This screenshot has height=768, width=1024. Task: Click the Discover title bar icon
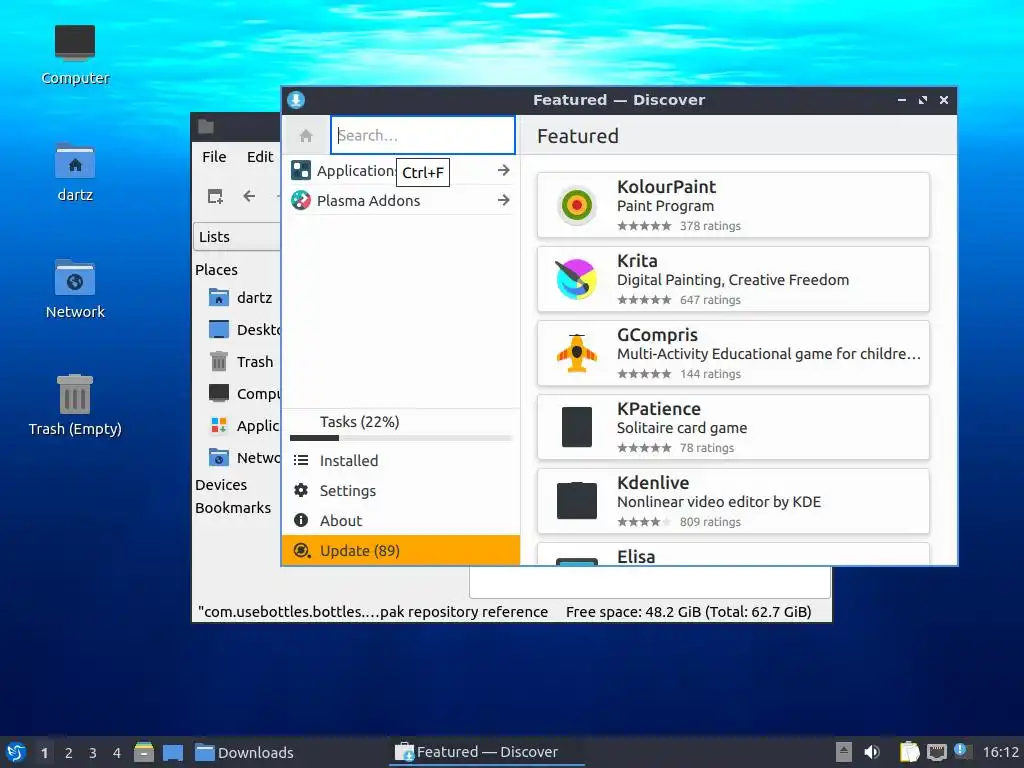296,100
